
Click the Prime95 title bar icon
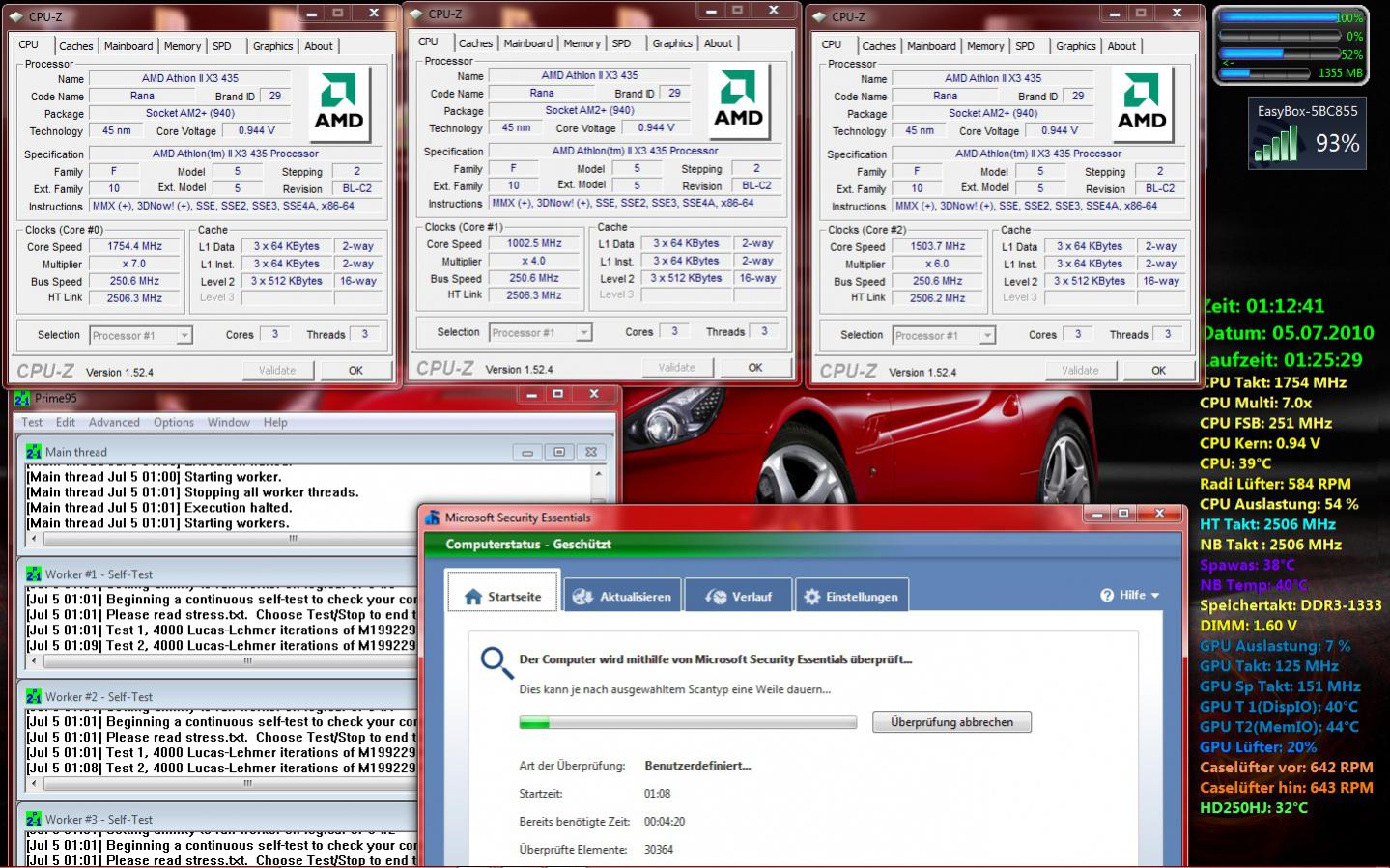22,398
